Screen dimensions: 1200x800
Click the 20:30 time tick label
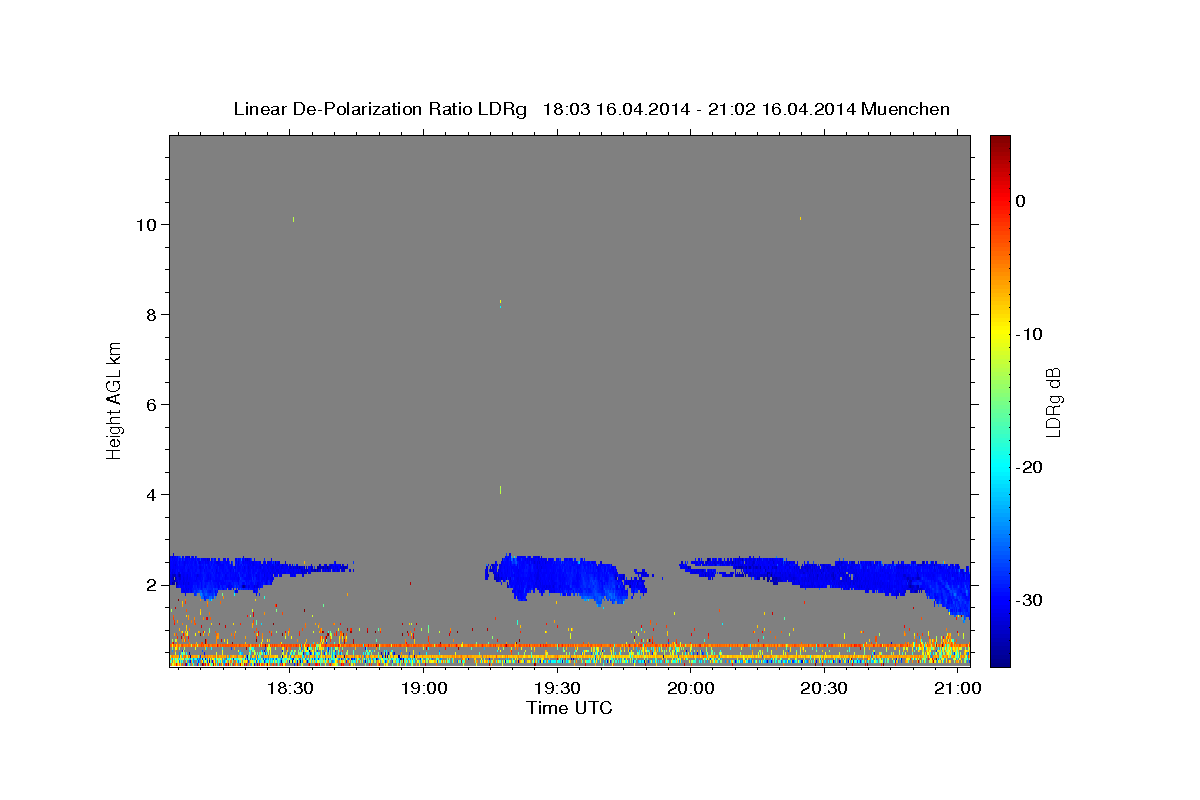pyautogui.click(x=824, y=689)
